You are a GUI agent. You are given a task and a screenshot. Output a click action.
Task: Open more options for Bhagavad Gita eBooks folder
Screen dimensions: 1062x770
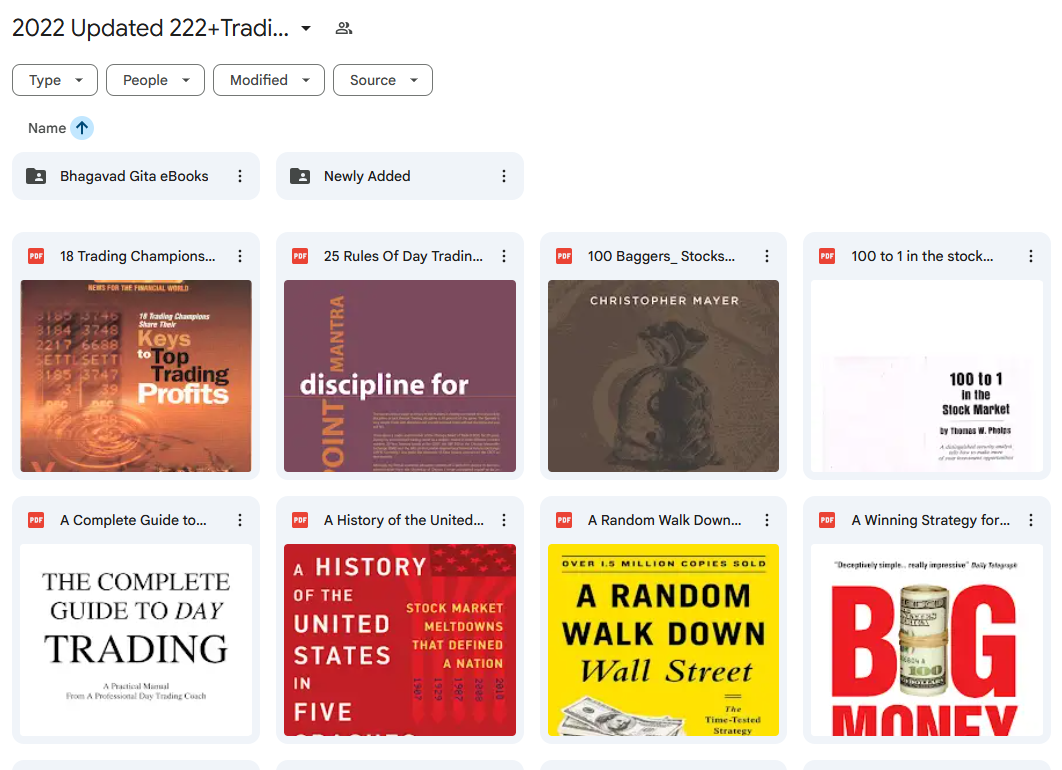(240, 176)
